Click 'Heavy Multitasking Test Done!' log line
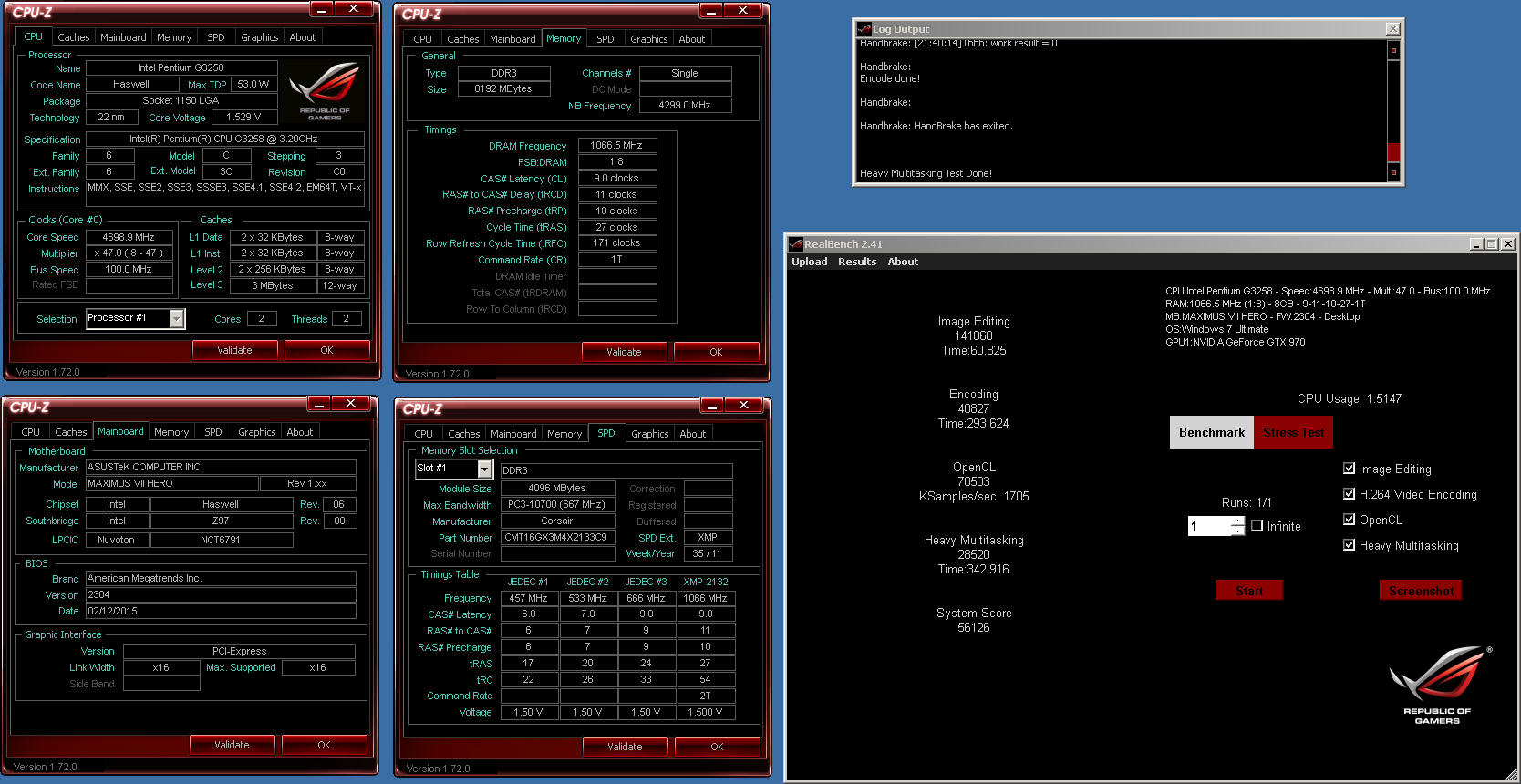This screenshot has width=1521, height=784. pyautogui.click(x=926, y=173)
